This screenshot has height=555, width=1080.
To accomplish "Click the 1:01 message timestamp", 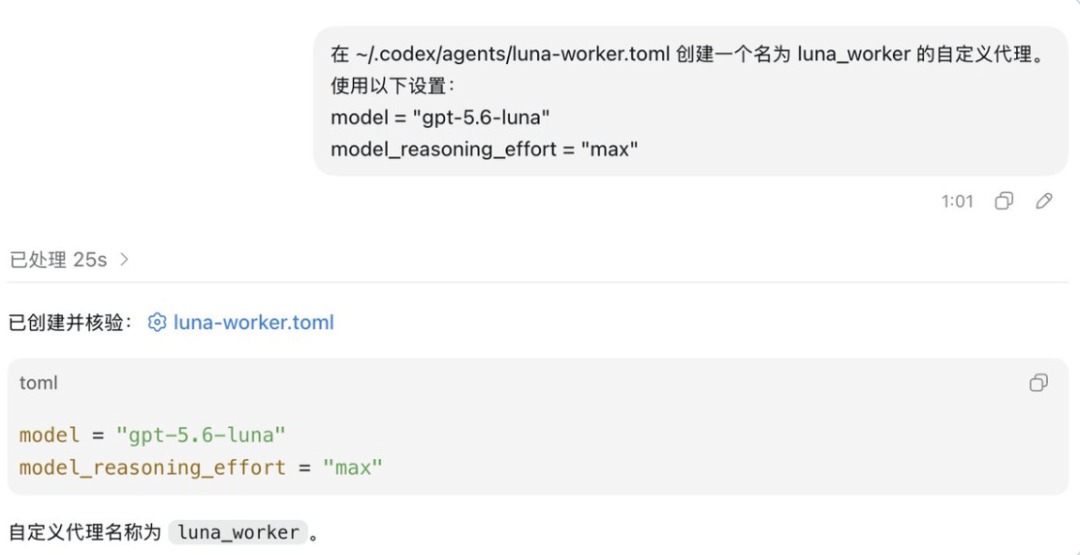I will tap(957, 202).
